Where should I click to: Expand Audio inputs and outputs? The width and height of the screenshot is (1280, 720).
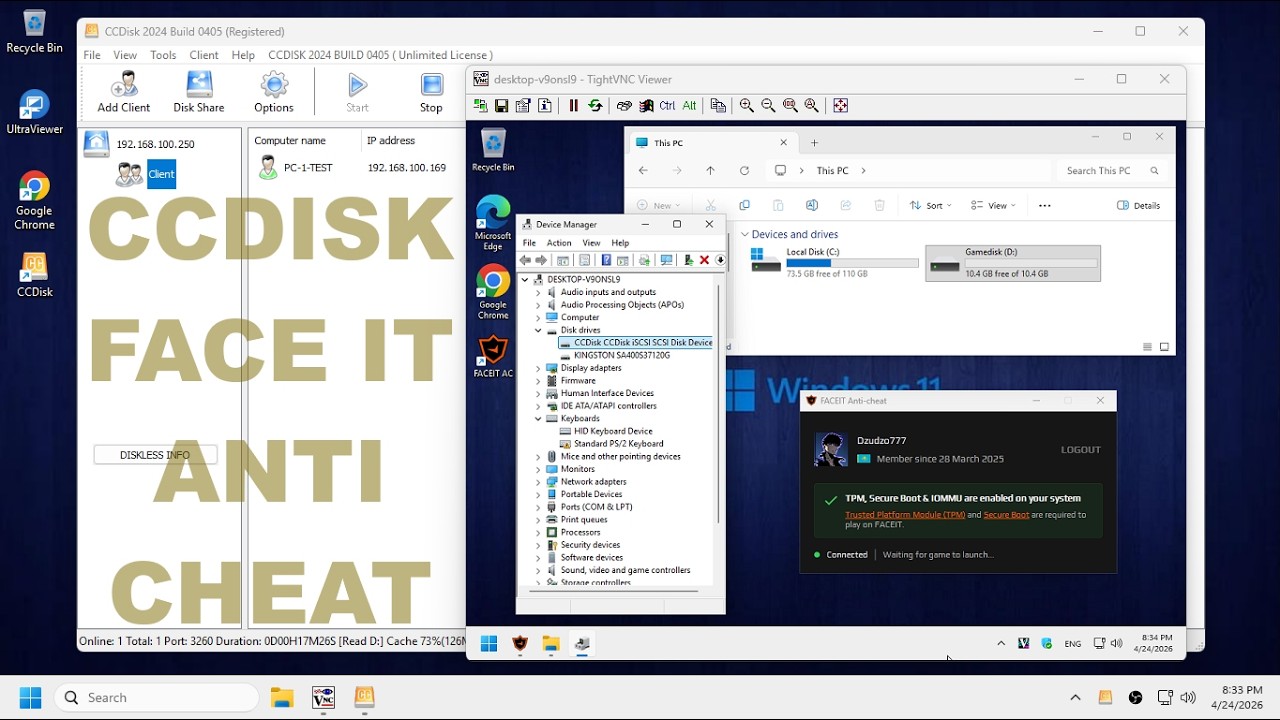pos(538,292)
